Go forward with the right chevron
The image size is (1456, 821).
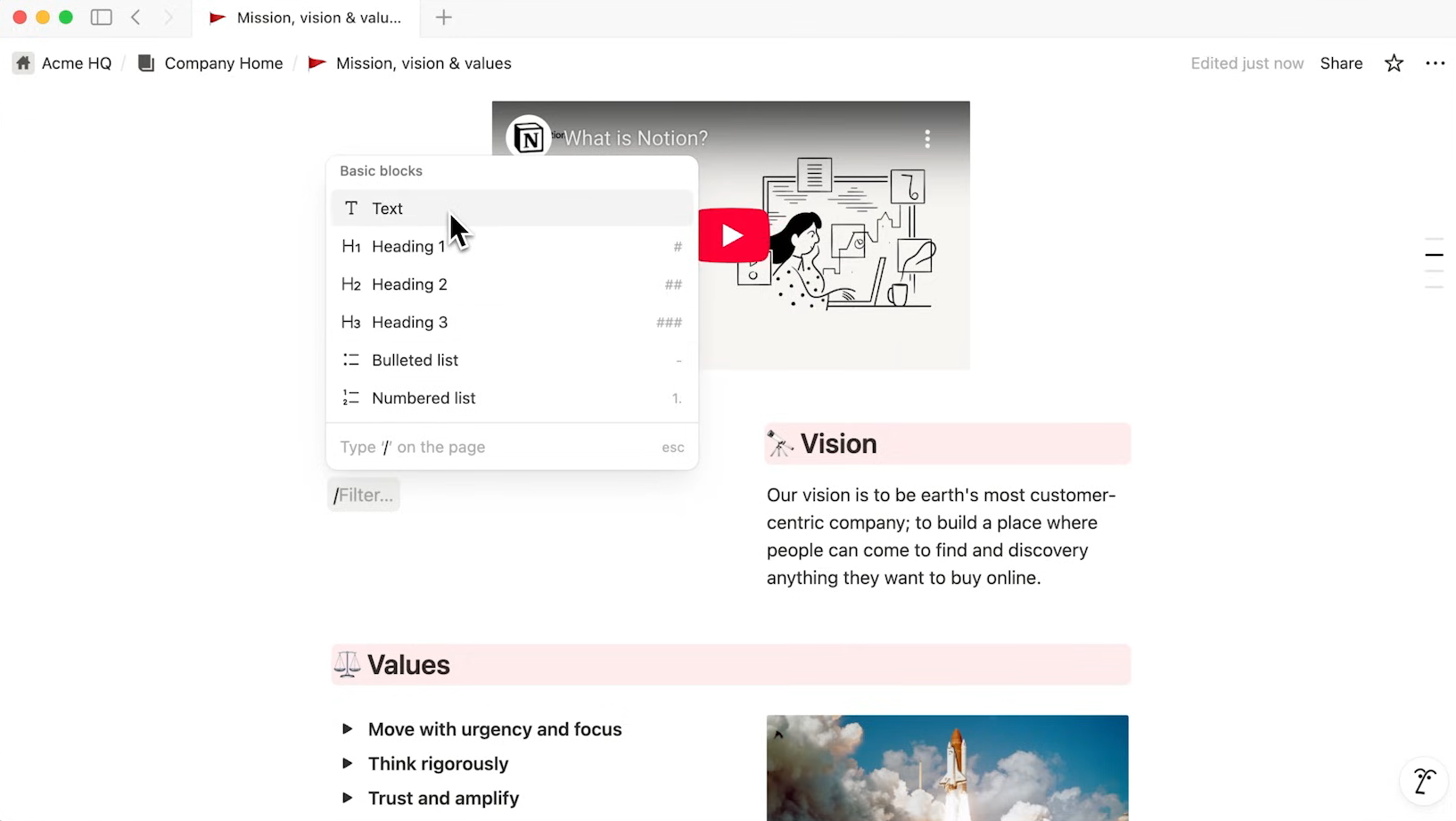(x=168, y=17)
